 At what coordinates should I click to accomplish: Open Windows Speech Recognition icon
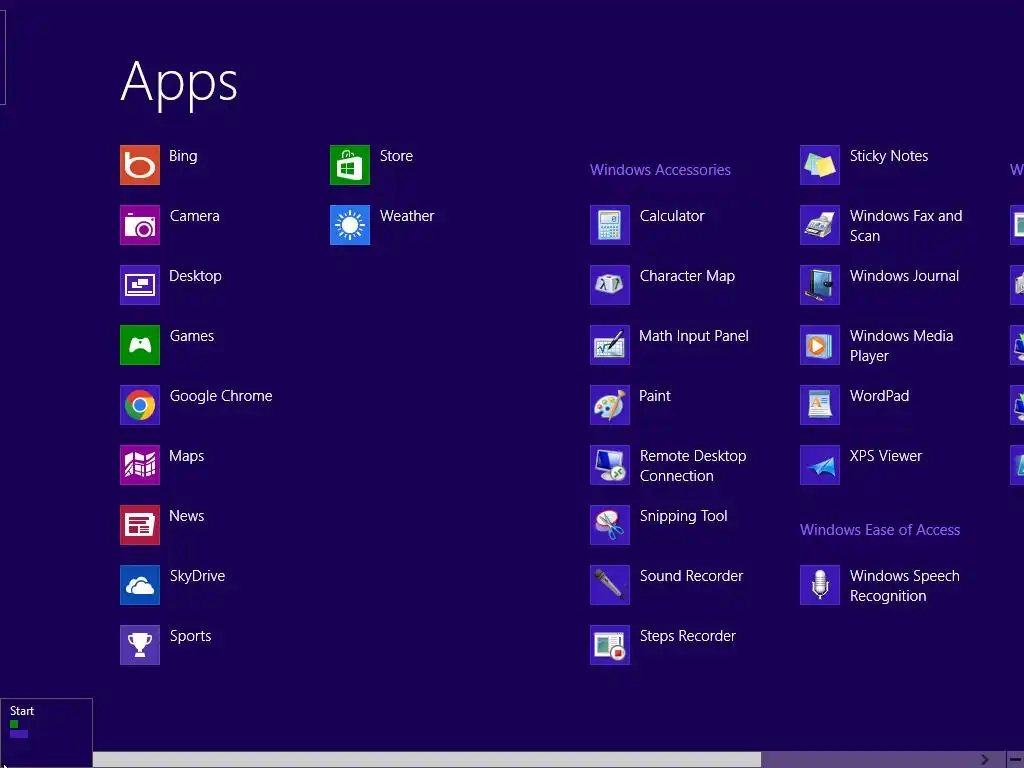pyautogui.click(x=820, y=585)
